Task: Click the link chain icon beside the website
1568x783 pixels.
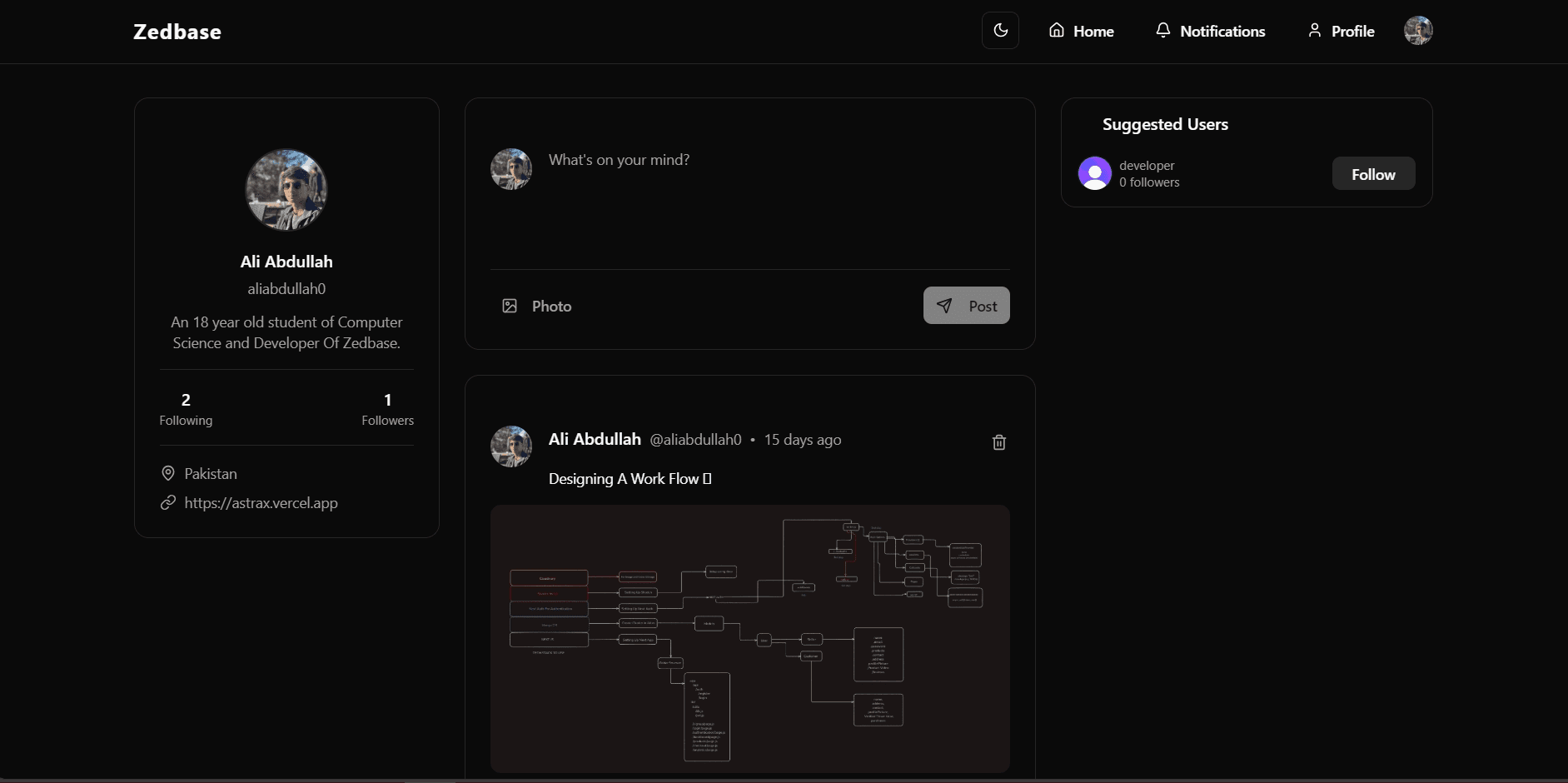Action: pyautogui.click(x=168, y=503)
